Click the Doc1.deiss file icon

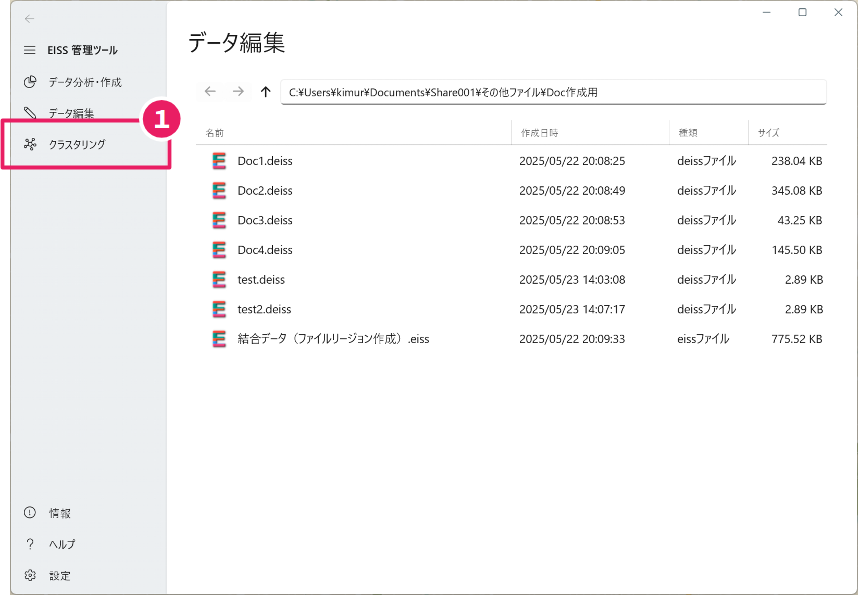[x=219, y=161]
